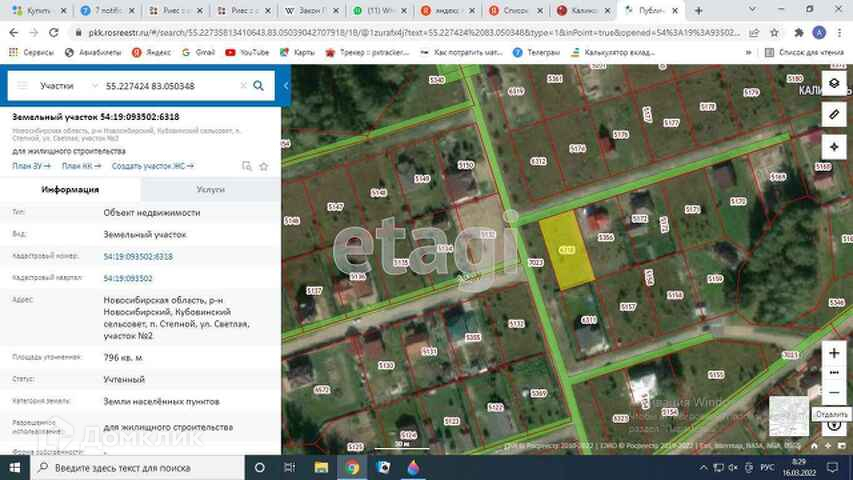Click the search box with coordinates
853x480 pixels.
170,86
